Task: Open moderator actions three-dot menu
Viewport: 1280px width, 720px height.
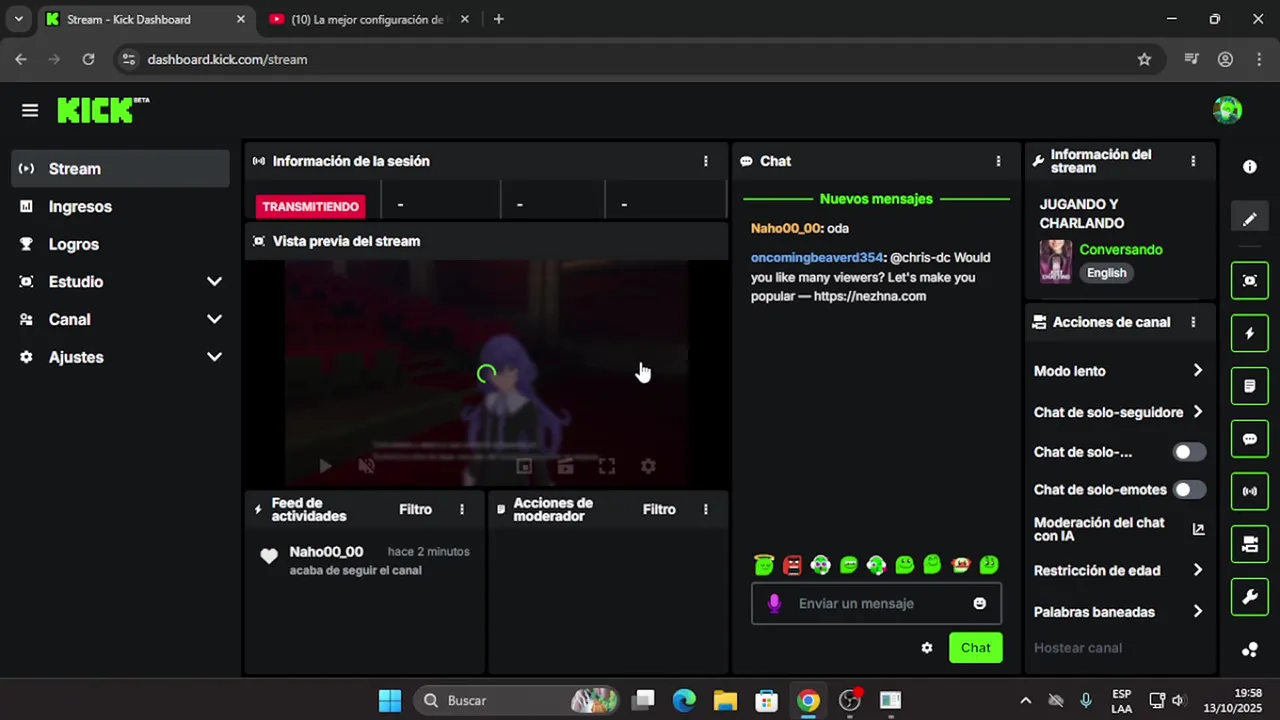Action: 706,510
